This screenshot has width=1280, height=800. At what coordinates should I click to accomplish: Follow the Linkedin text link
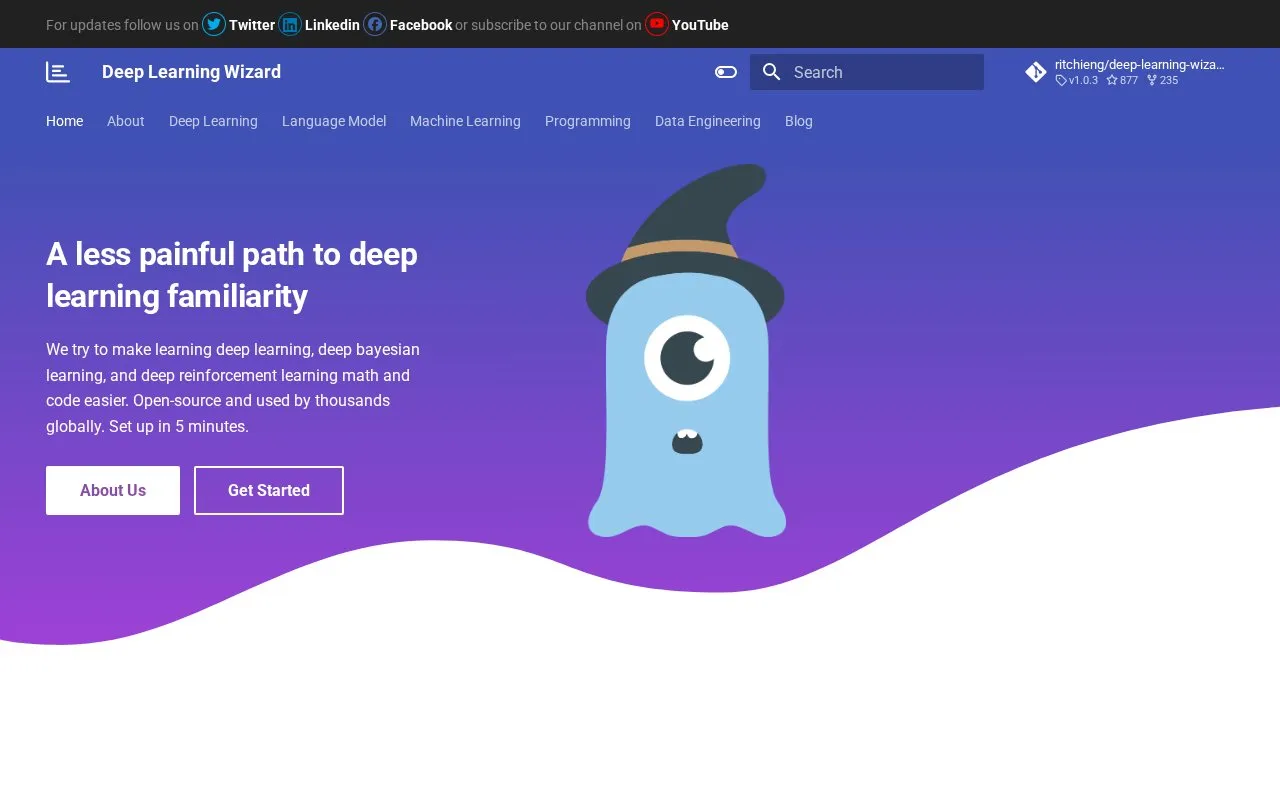(x=332, y=25)
